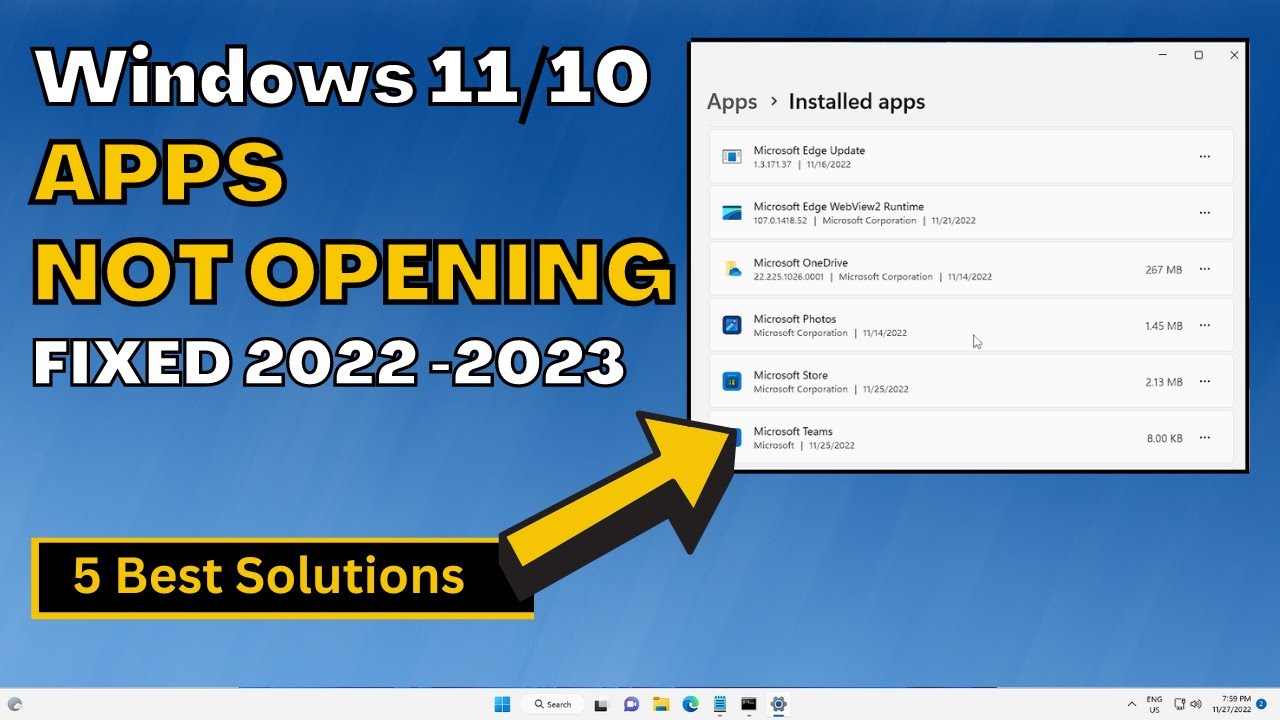
Task: Open the ENG US language switcher
Action: [x=1154, y=704]
